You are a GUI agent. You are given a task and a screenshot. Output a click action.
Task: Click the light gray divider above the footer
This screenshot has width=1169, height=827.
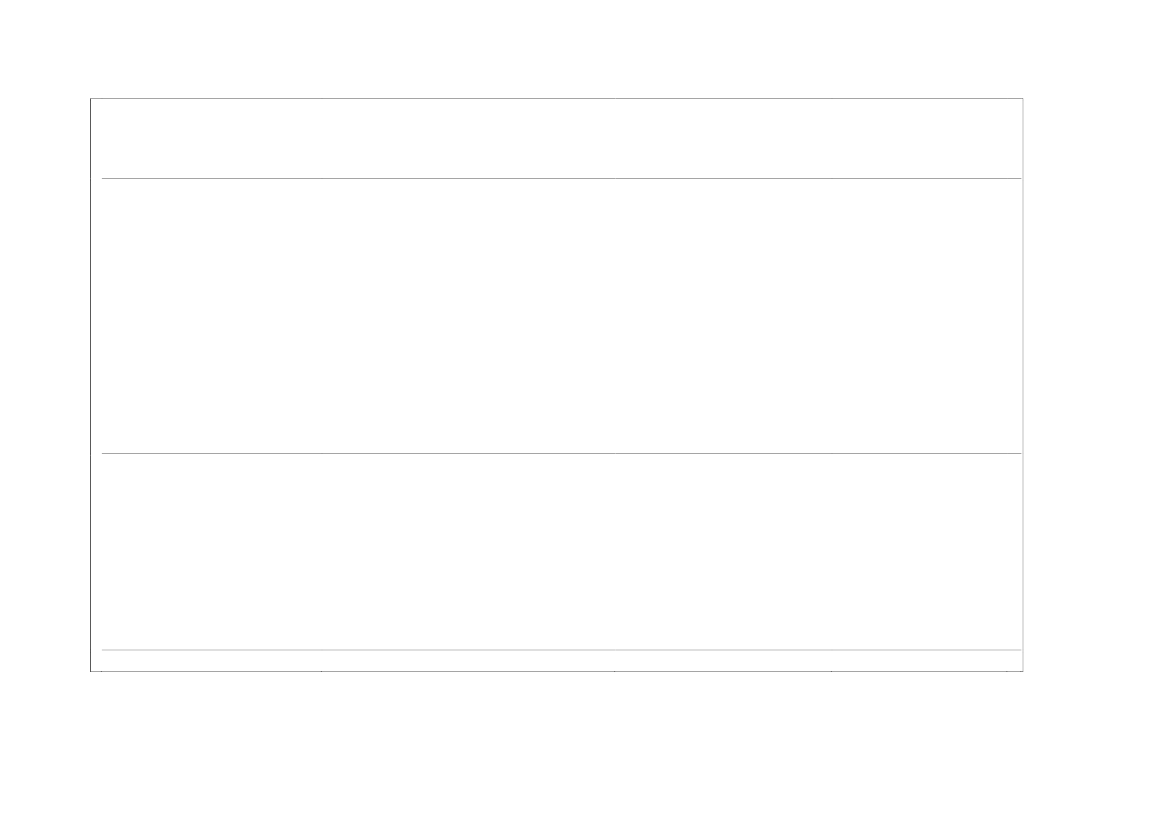point(556,650)
